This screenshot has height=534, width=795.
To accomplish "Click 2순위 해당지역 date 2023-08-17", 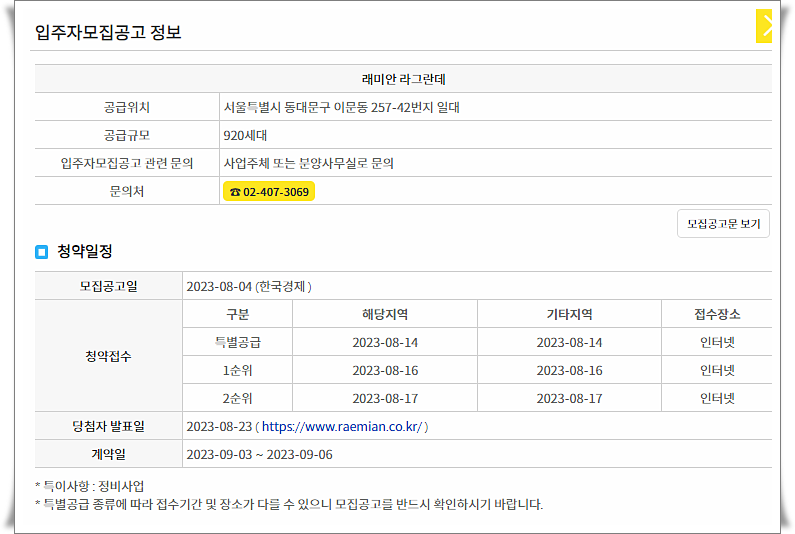I will [x=385, y=399].
